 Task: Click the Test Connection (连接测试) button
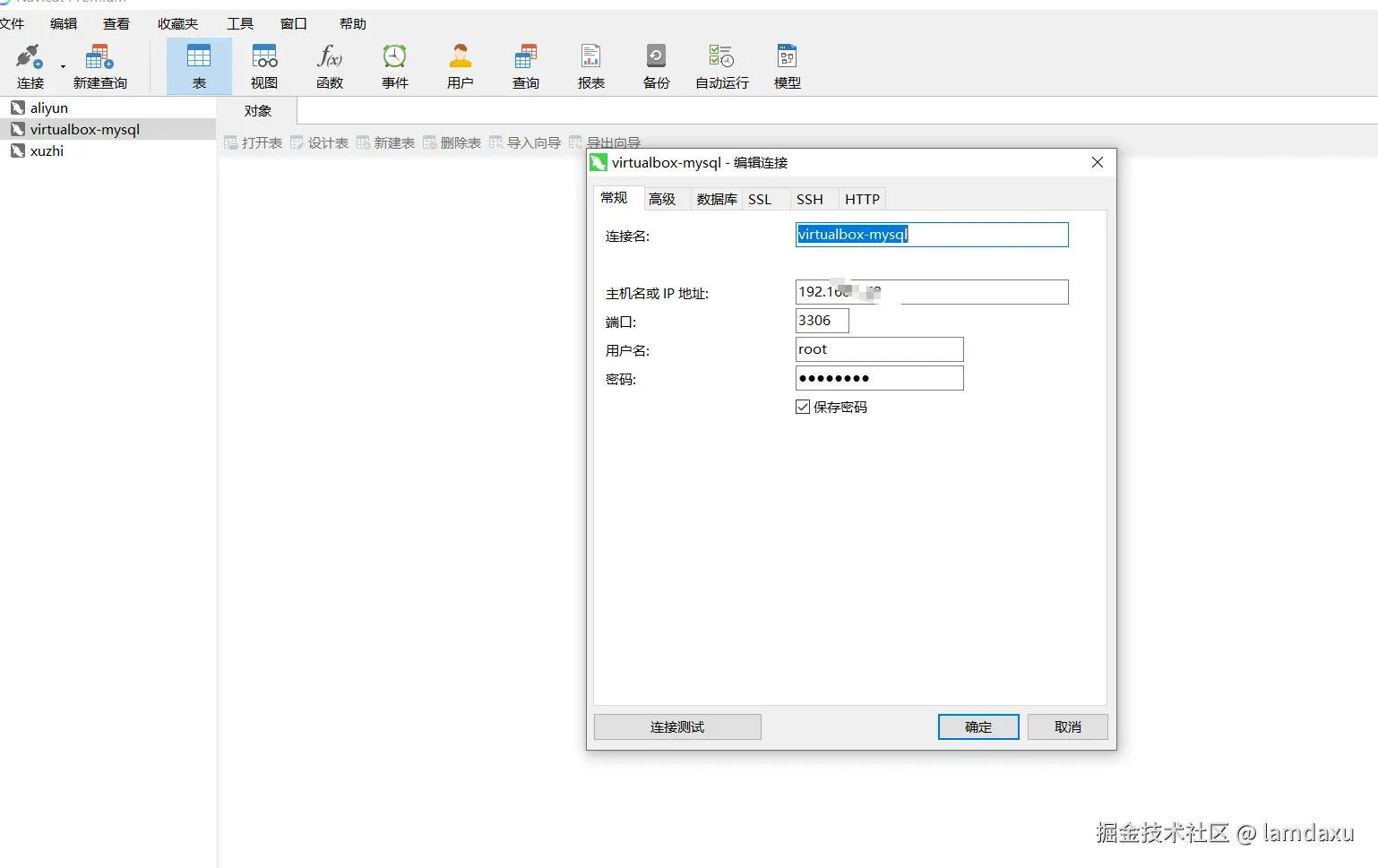coord(677,726)
